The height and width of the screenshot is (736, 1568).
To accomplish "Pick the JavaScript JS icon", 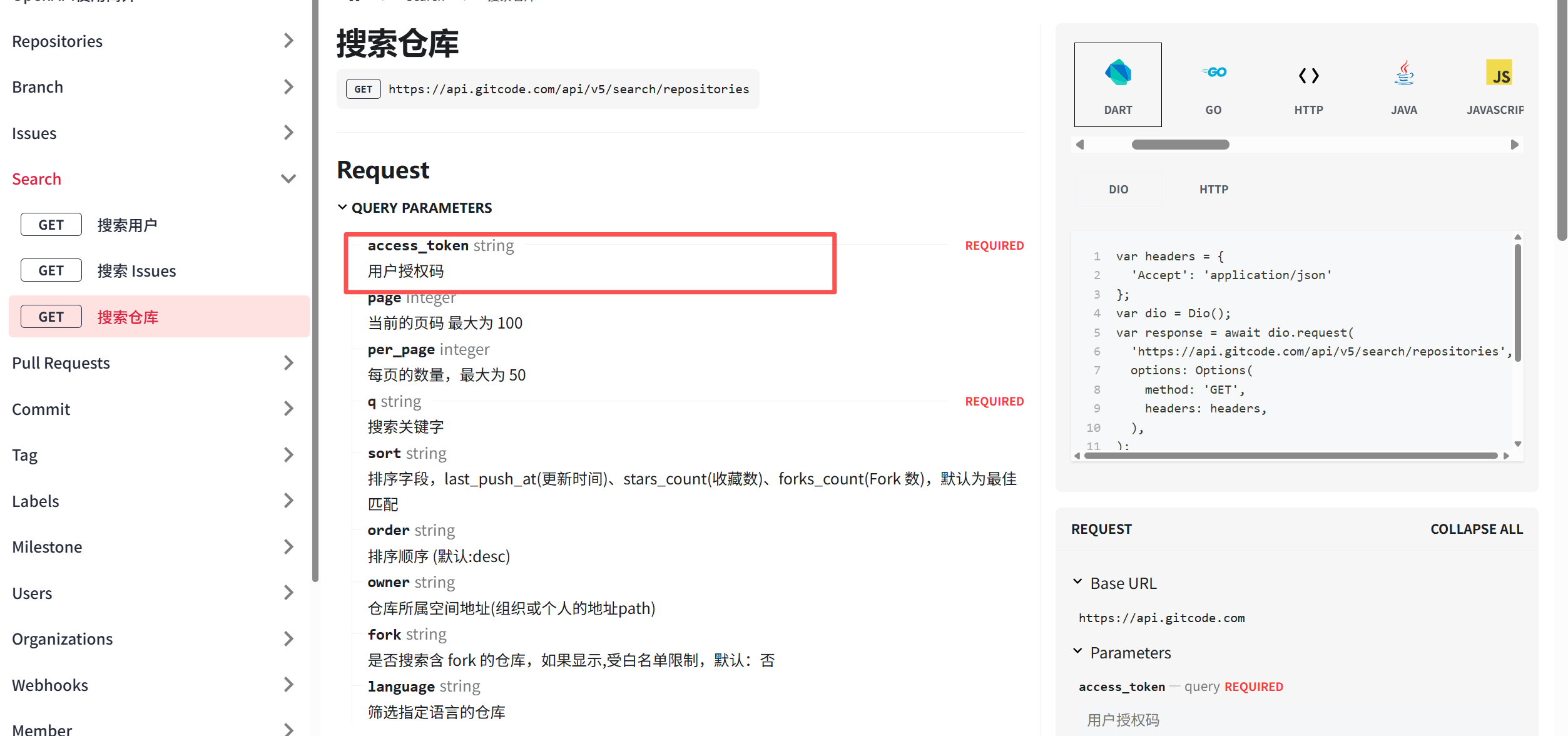I will pyautogui.click(x=1499, y=73).
